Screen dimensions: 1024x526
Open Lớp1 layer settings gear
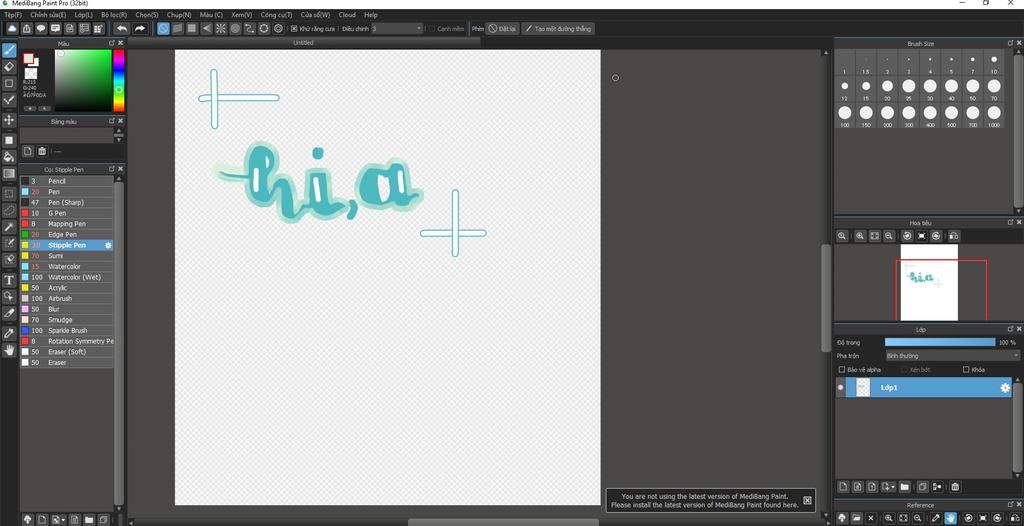(1005, 388)
